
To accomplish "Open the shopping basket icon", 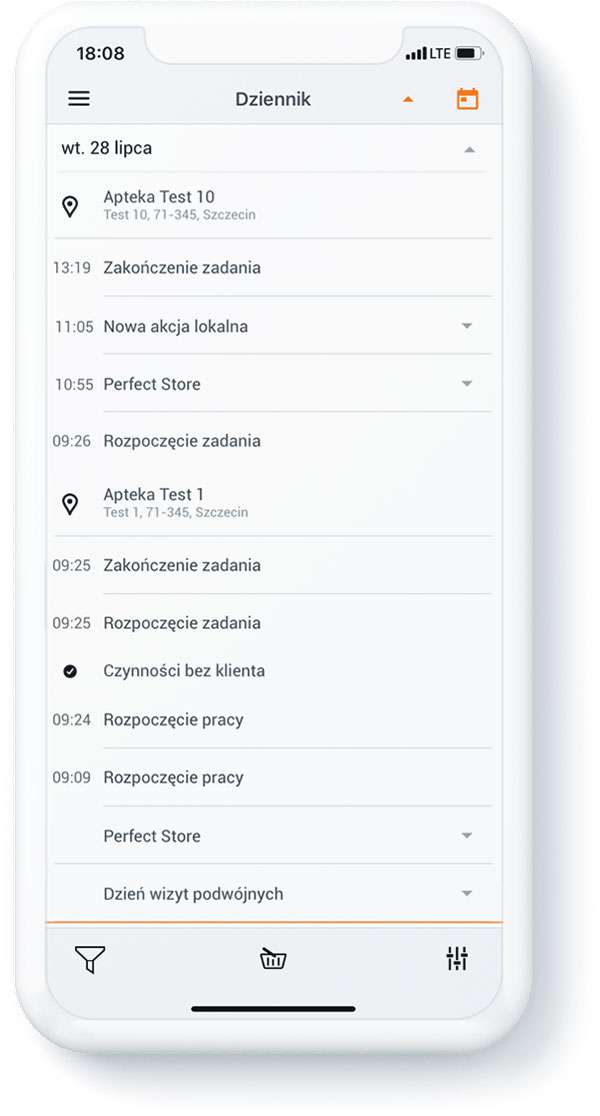I will click(273, 959).
